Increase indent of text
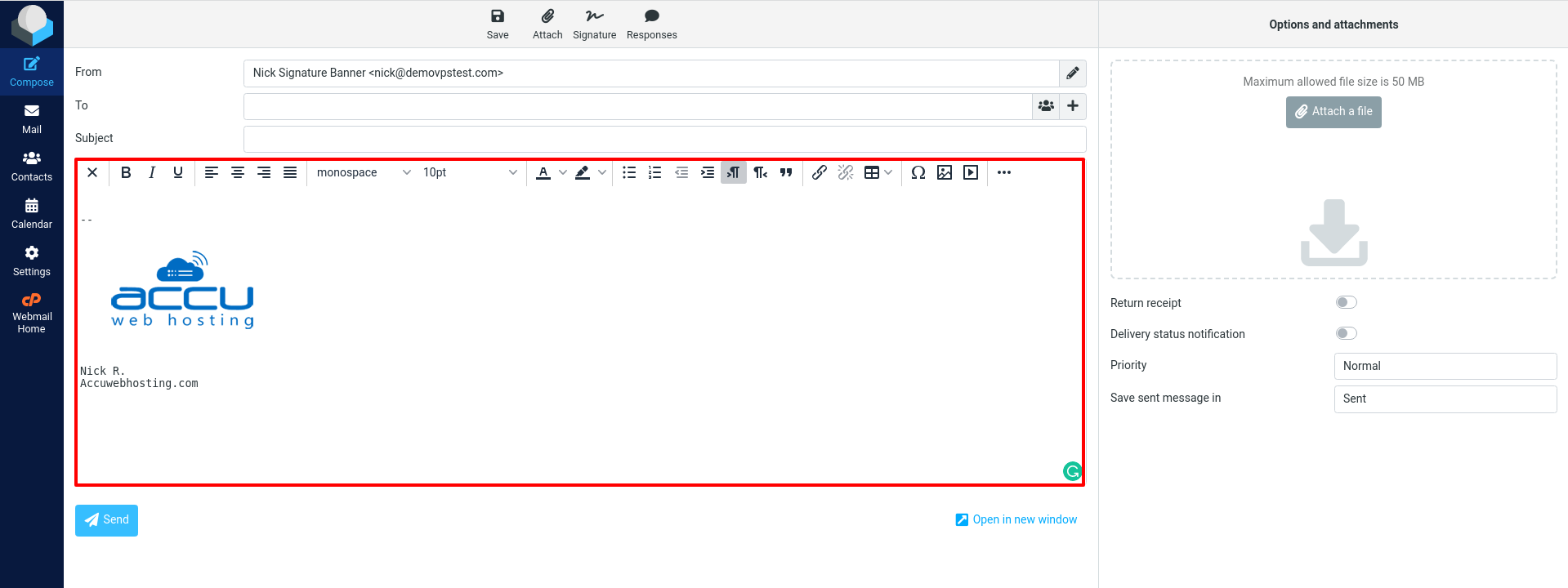The width and height of the screenshot is (1568, 588). (x=708, y=172)
